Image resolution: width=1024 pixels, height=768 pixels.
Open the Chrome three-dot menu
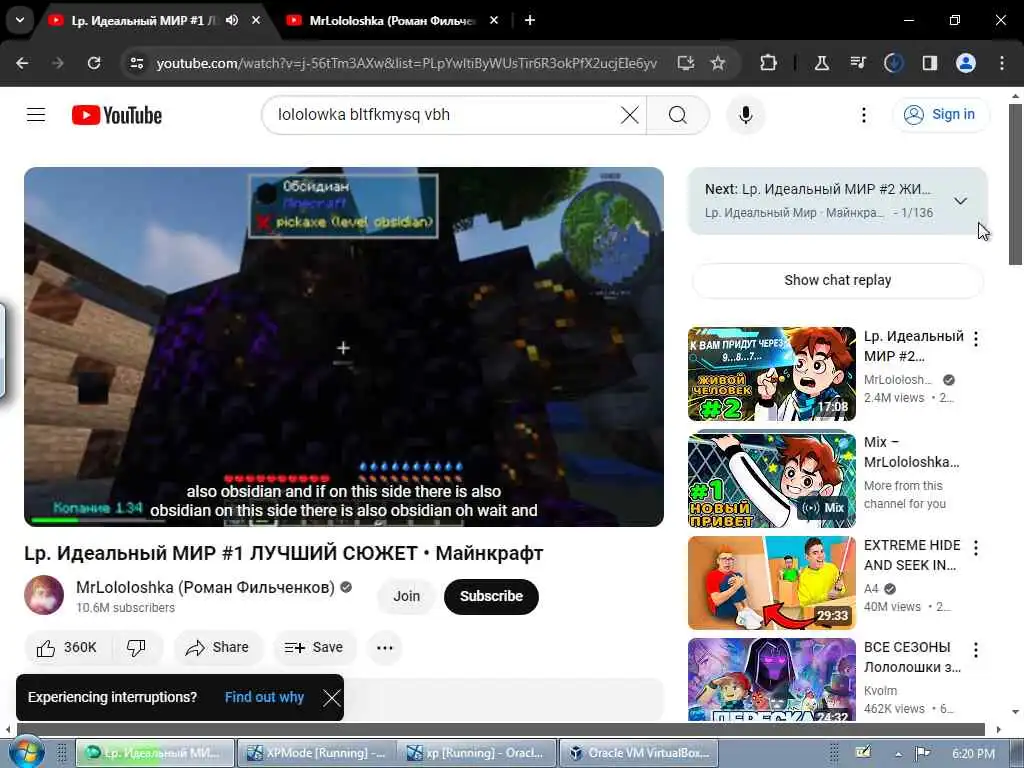[1002, 63]
